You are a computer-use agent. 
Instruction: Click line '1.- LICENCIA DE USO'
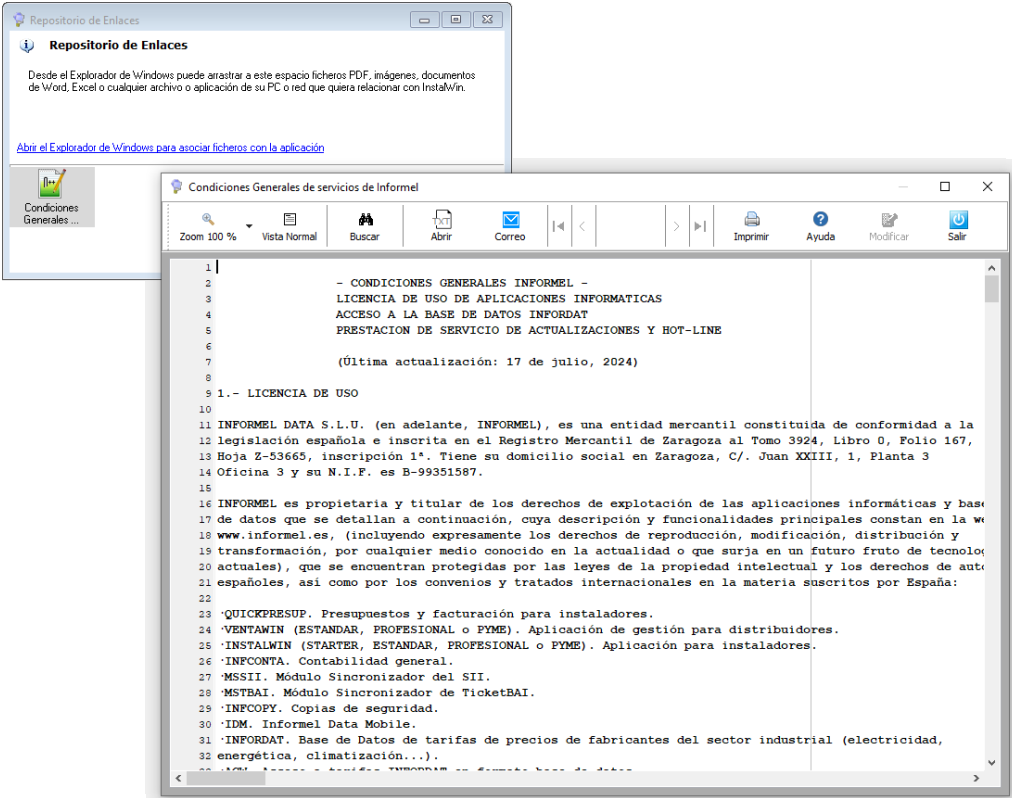pos(288,393)
